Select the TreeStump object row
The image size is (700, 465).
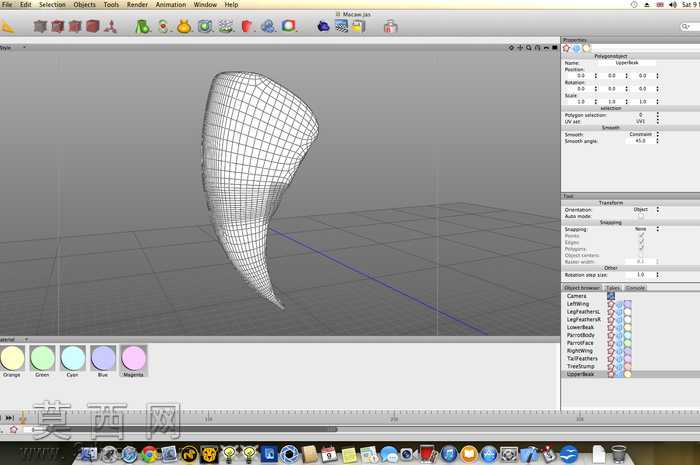630,366
